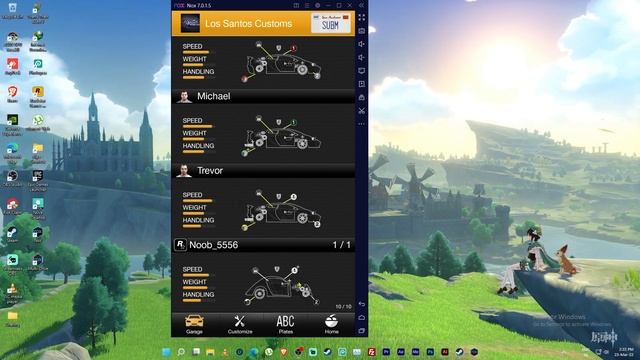
Task: Click the Android home button in Nox
Action: [362, 318]
